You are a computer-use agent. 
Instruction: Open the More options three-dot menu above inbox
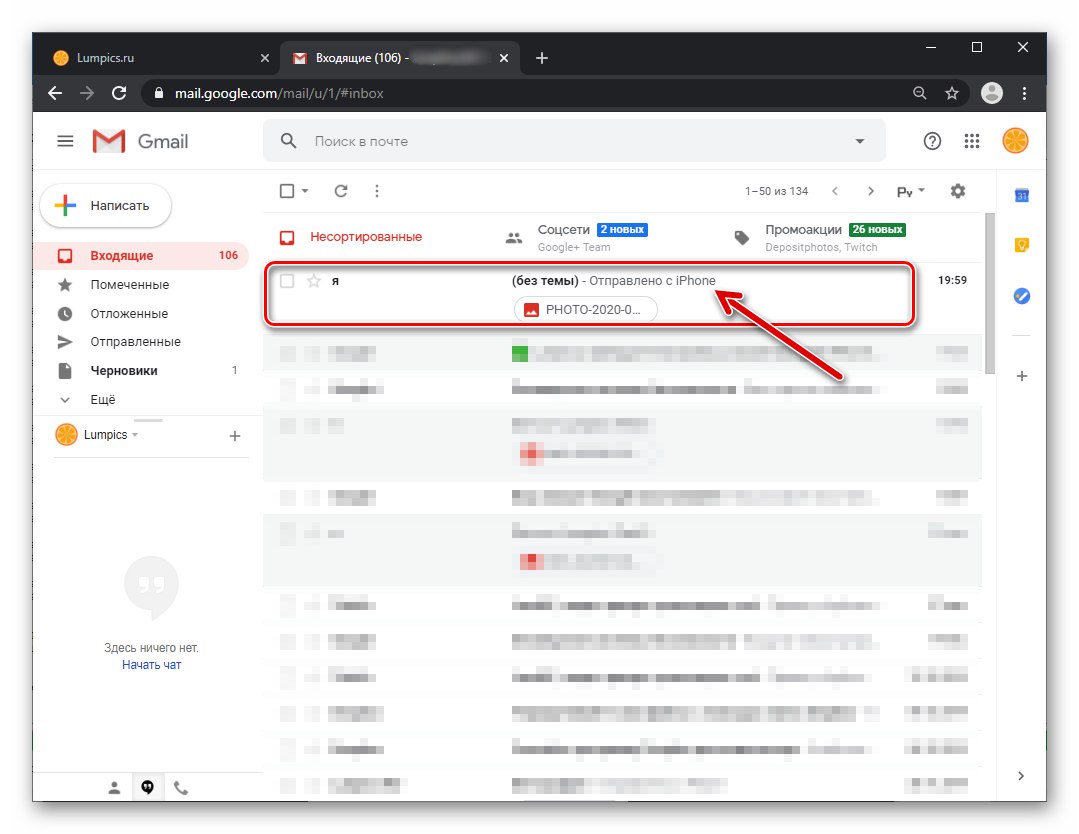(x=376, y=191)
